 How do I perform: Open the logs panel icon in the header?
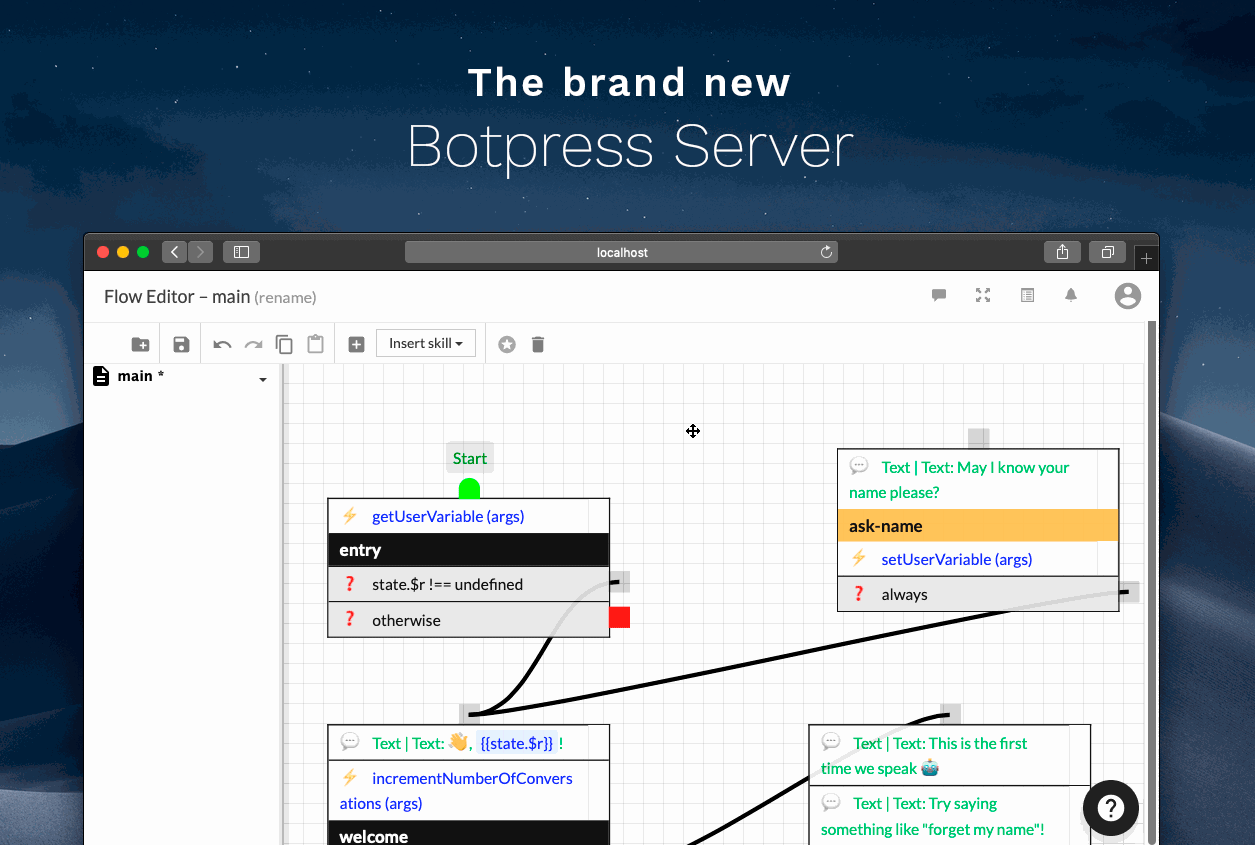(x=1027, y=295)
